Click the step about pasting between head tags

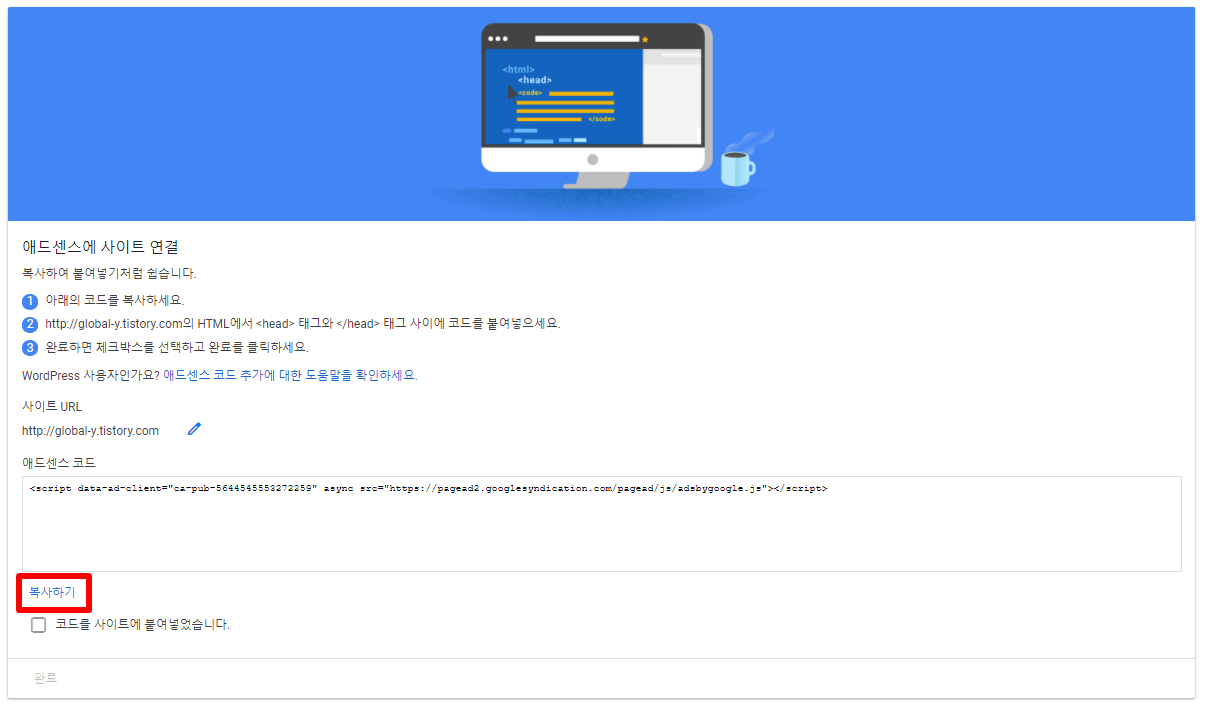303,324
